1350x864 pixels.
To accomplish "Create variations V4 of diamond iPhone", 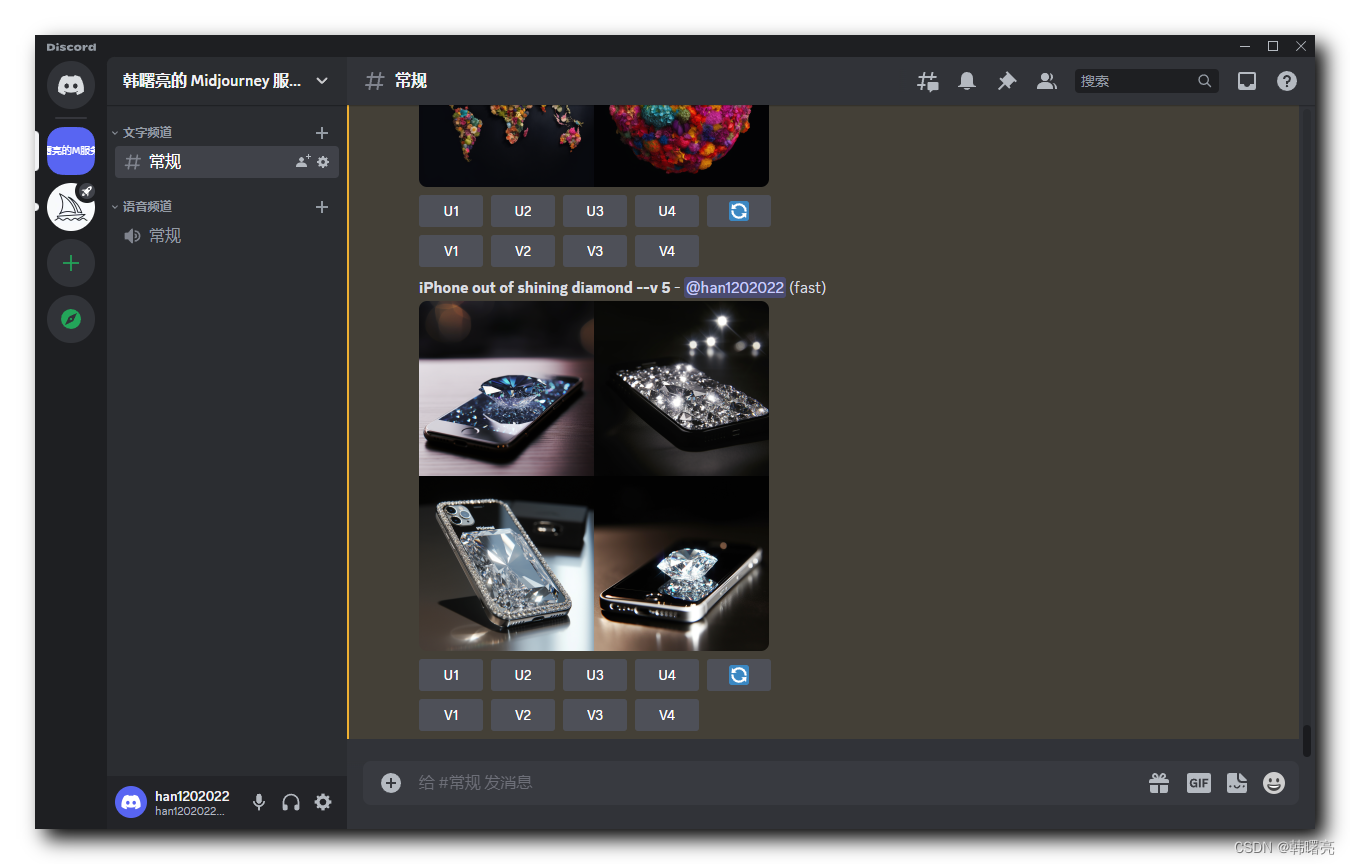I will pos(667,715).
